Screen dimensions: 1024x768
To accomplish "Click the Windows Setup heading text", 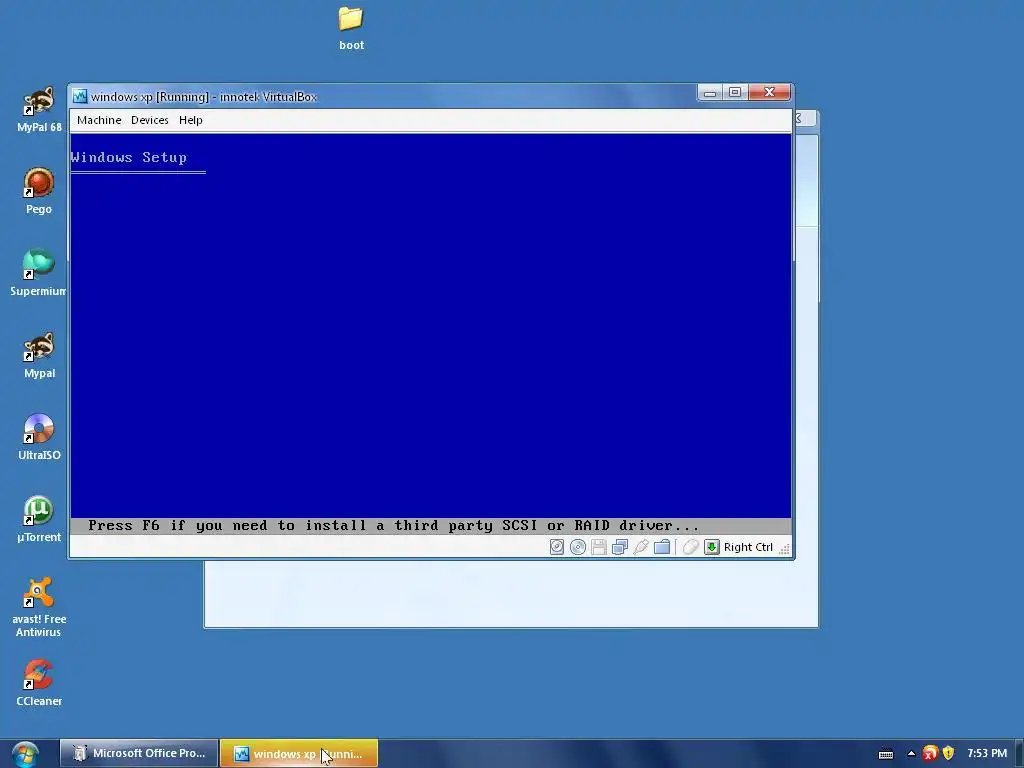I will [x=129, y=157].
